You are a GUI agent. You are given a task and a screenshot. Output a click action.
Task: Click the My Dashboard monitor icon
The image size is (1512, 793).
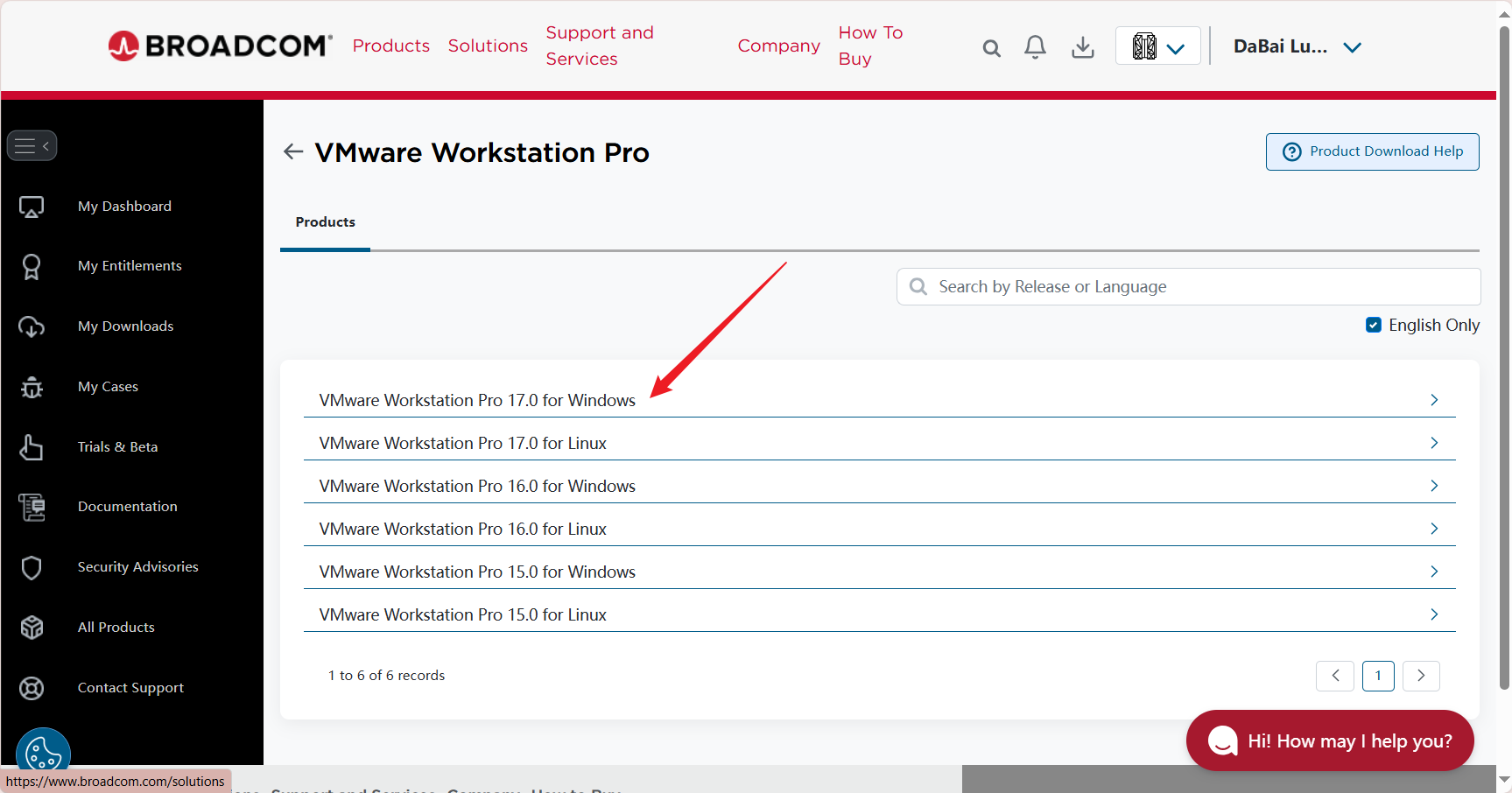coord(32,207)
